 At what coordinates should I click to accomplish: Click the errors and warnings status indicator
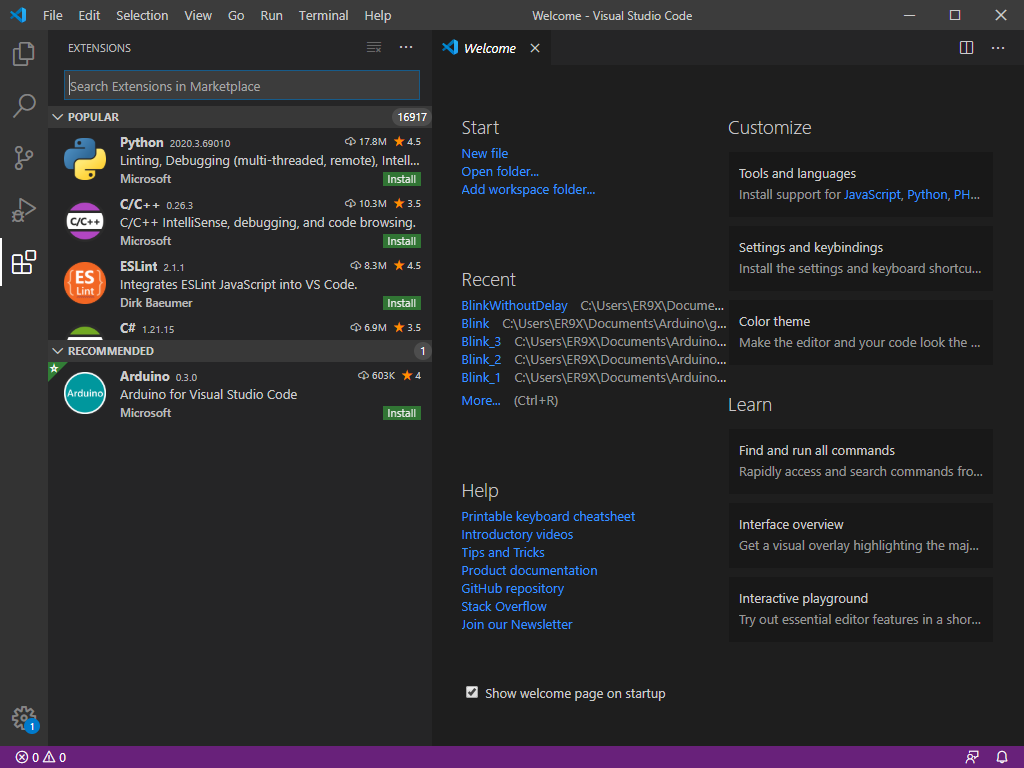[x=40, y=758]
